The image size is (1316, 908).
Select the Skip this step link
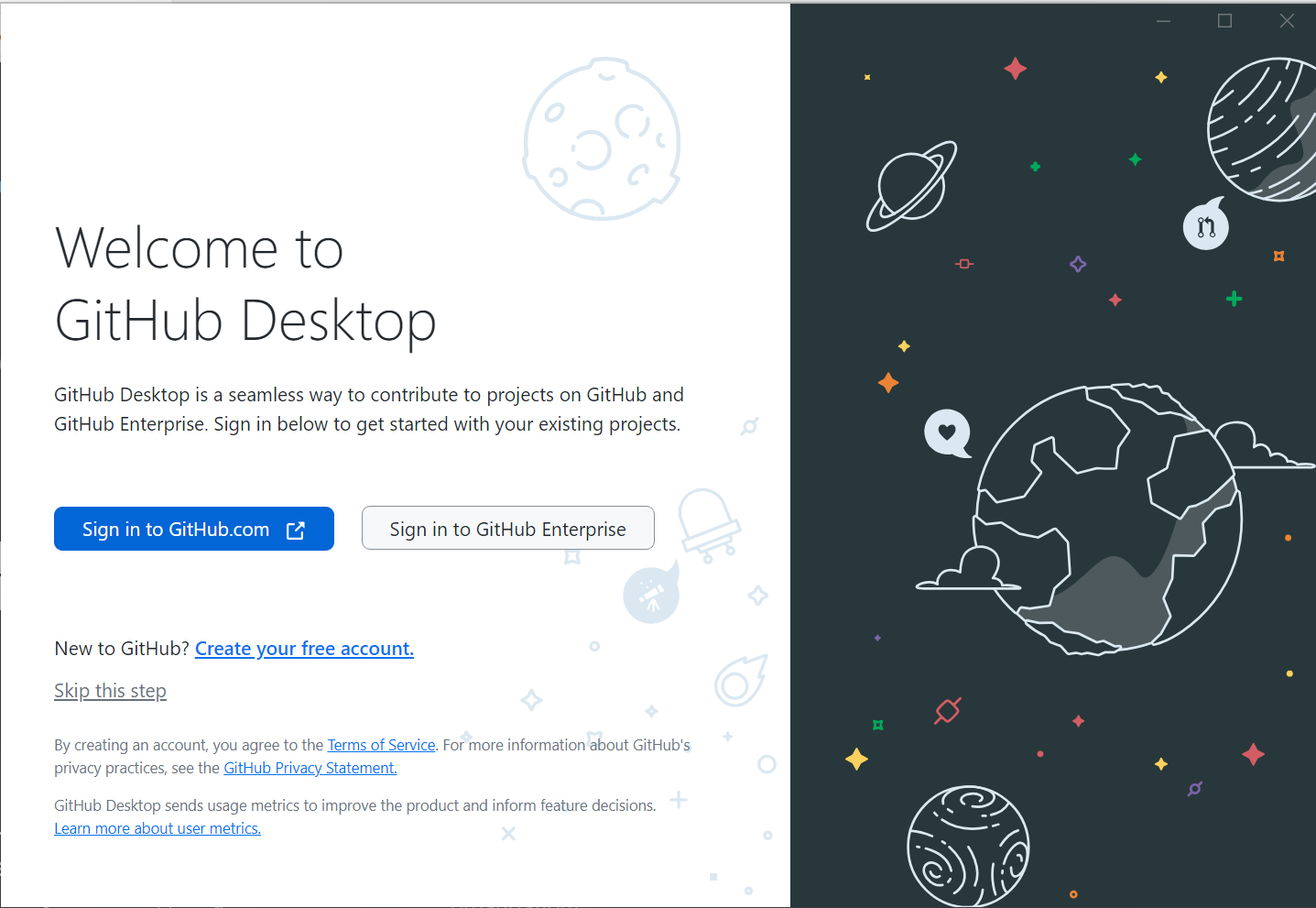click(110, 691)
